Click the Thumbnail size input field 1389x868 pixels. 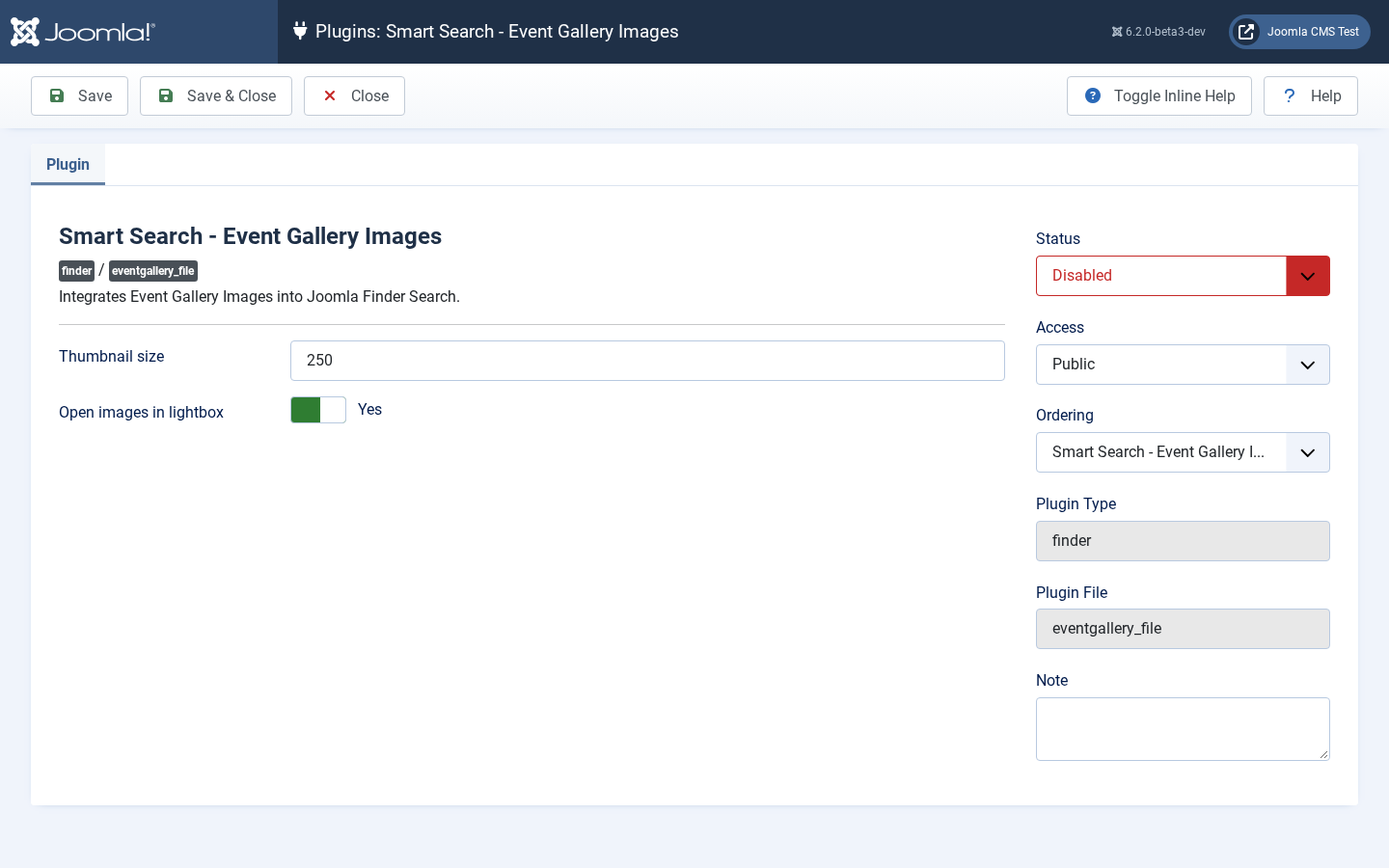(647, 361)
